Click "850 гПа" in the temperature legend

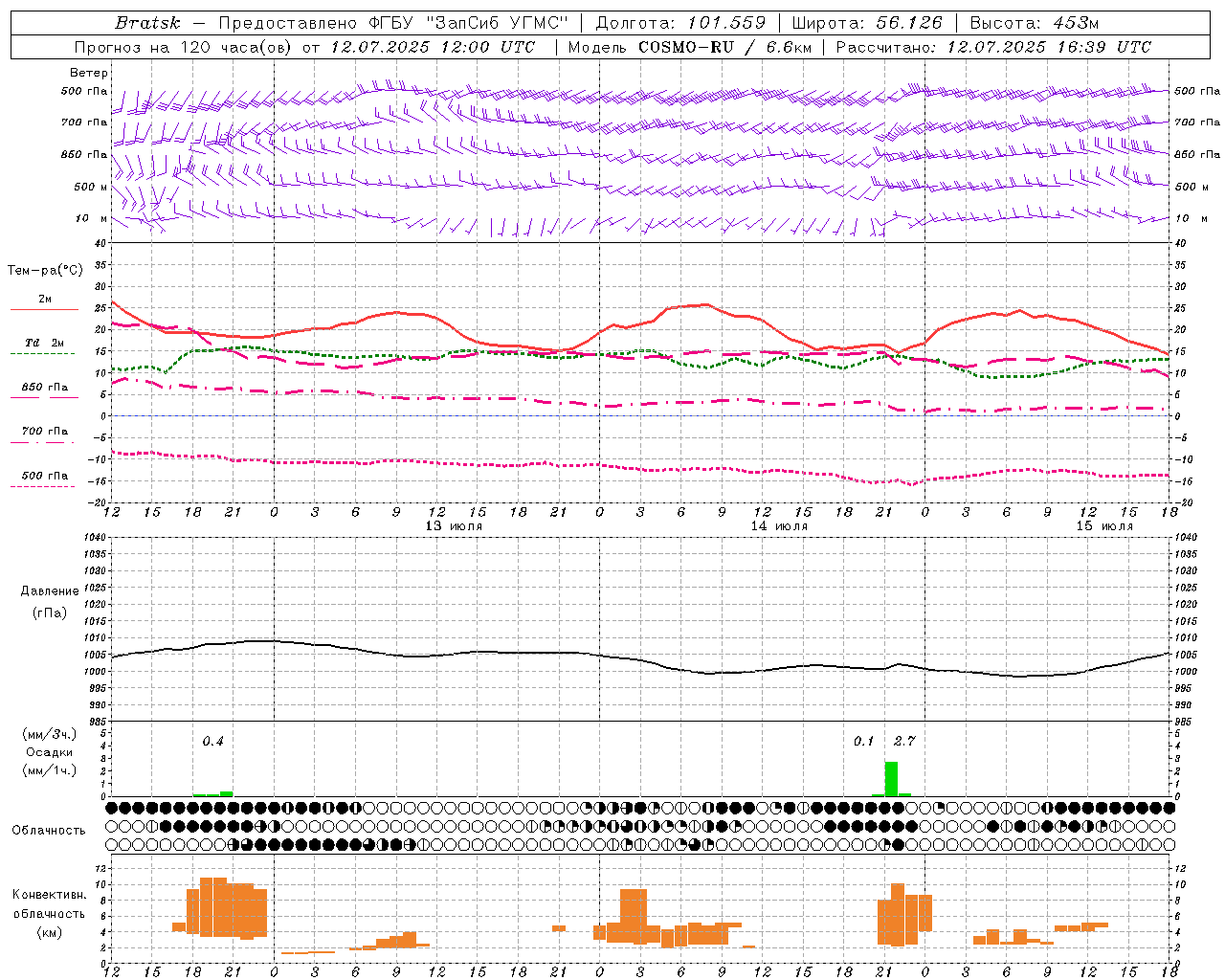(45, 387)
